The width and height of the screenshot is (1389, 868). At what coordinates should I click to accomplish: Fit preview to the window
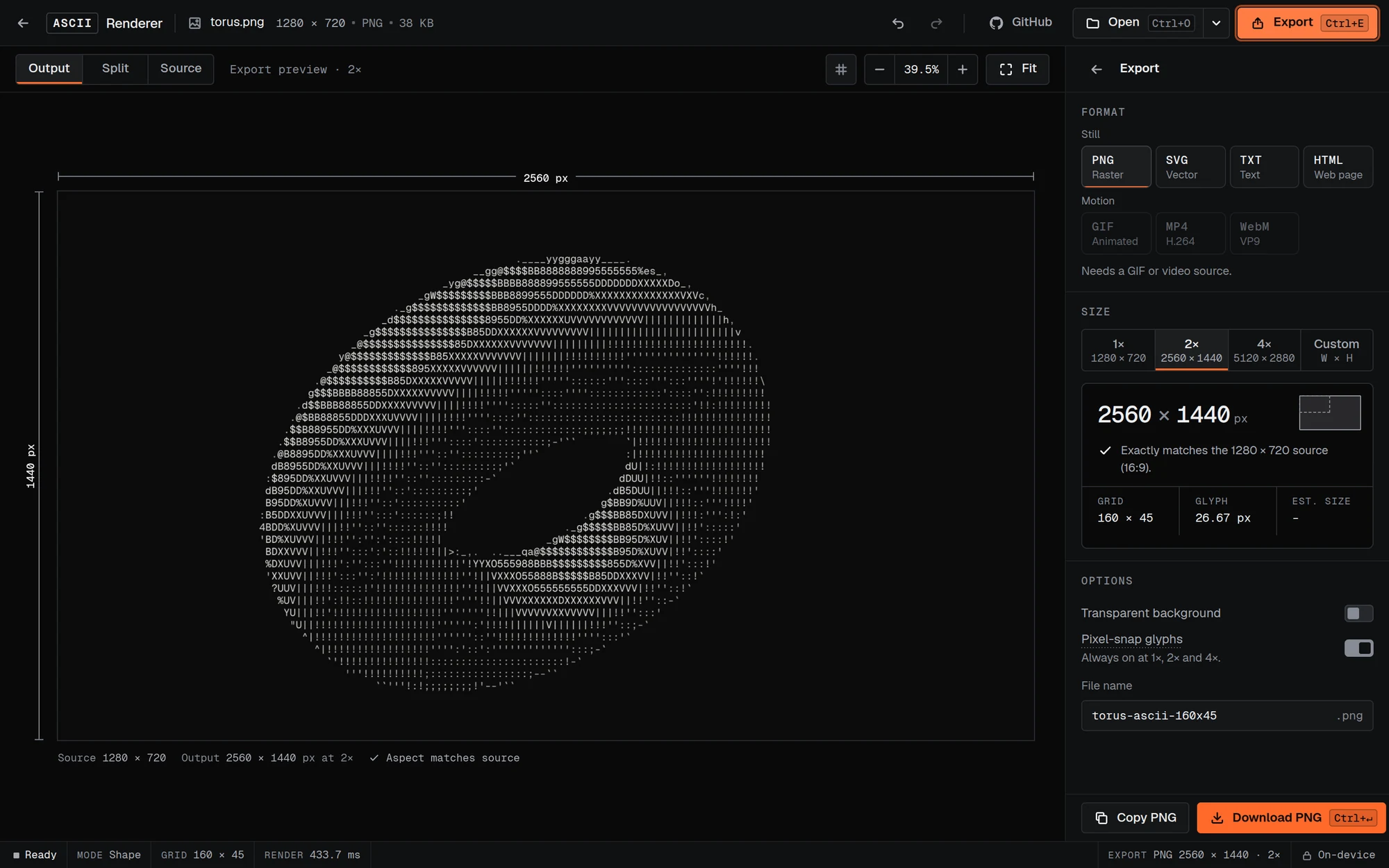click(x=1017, y=69)
